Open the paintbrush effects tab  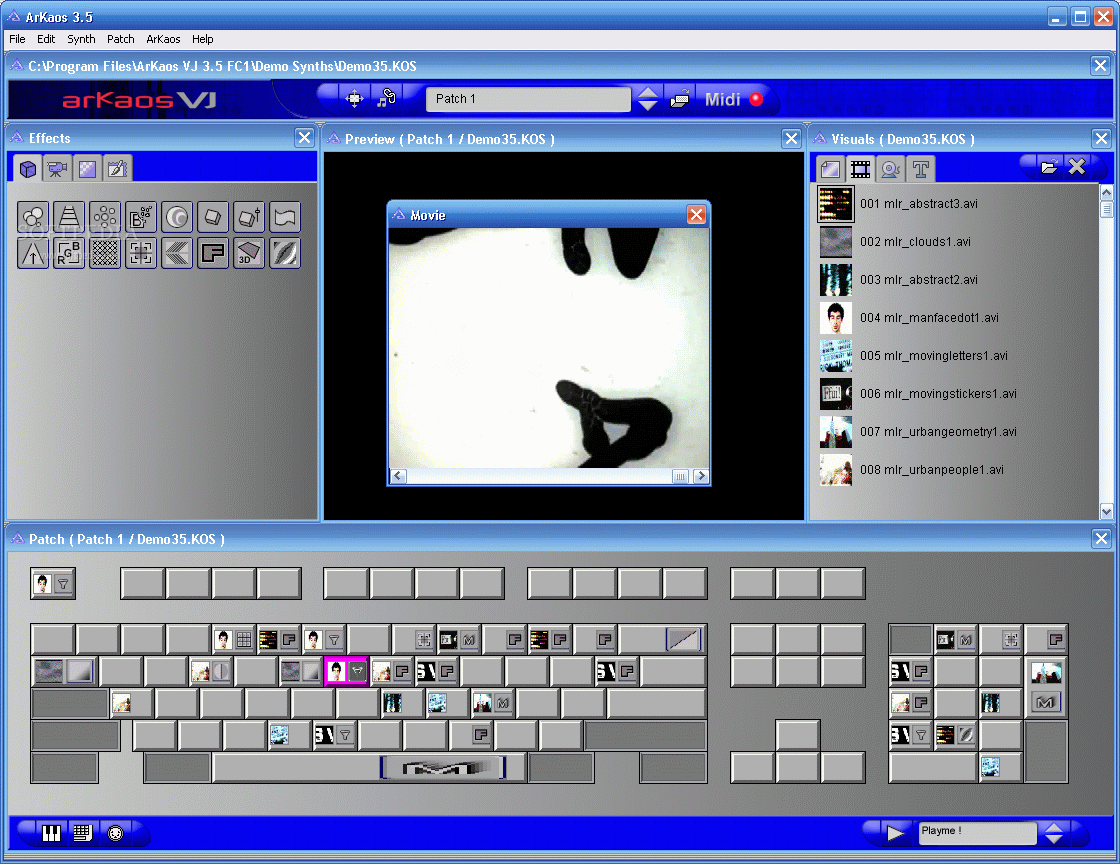click(x=117, y=169)
